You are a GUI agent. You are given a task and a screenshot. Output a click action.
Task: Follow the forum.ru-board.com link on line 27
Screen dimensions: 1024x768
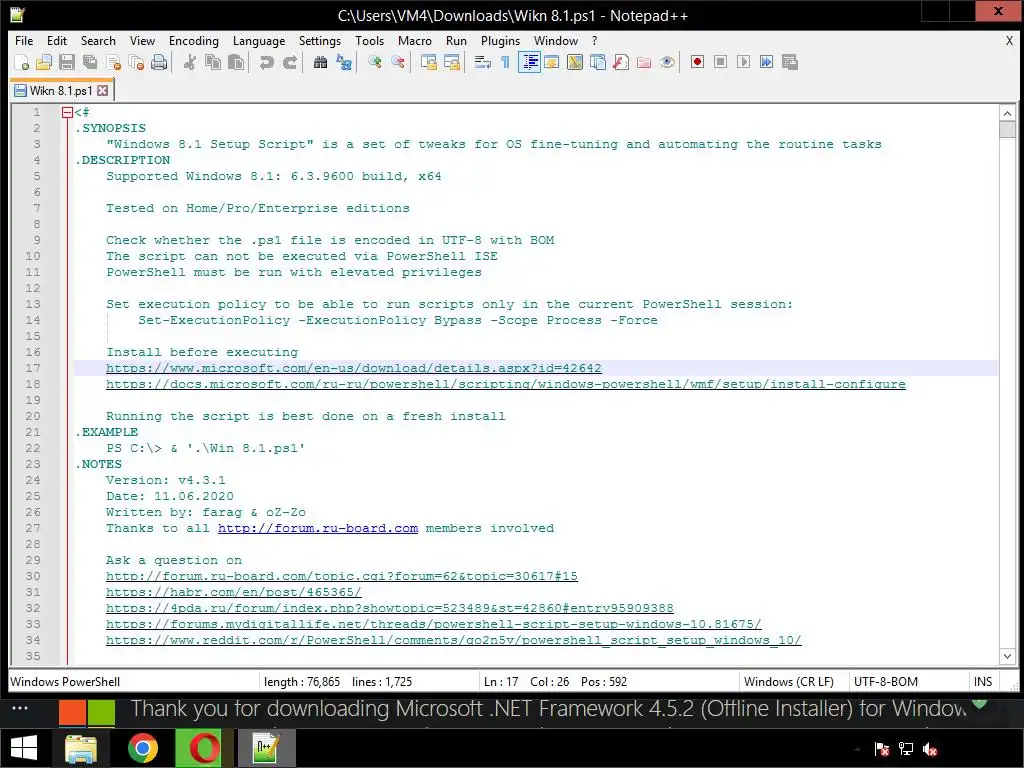[x=318, y=528]
